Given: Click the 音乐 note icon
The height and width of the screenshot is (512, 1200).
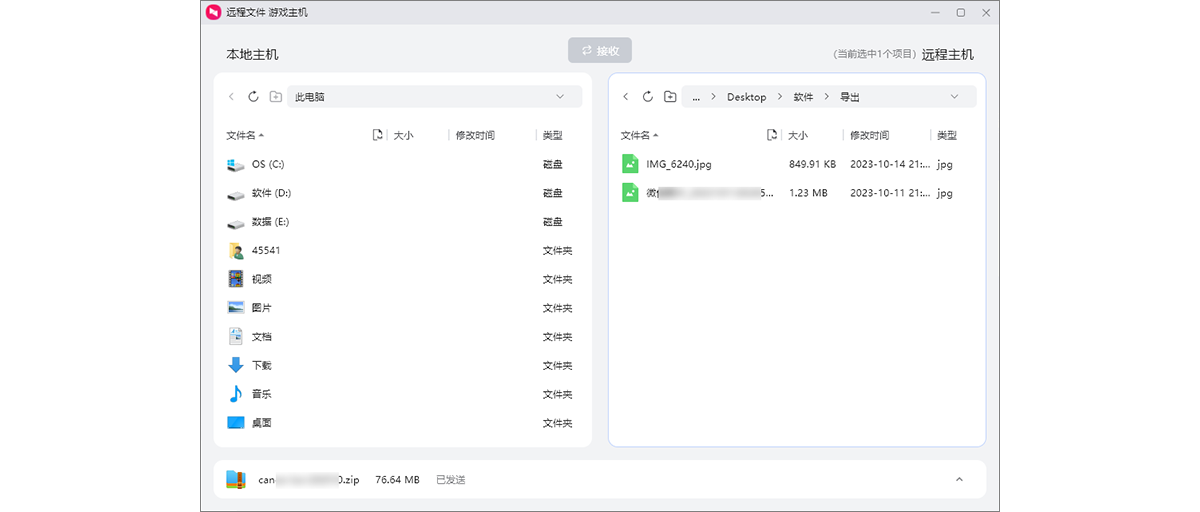Looking at the screenshot, I should [236, 394].
